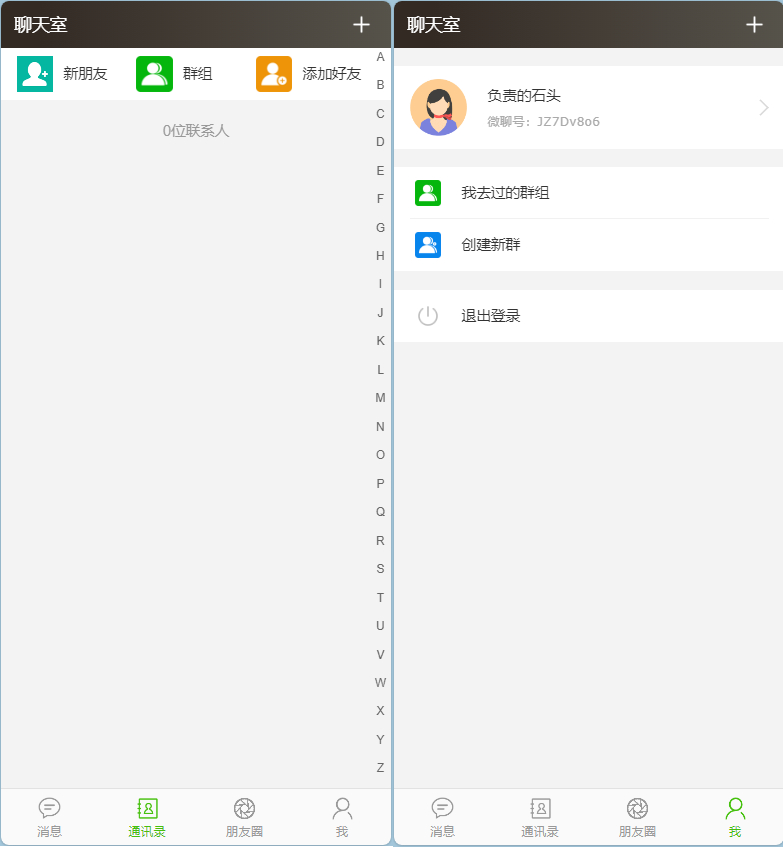Click the green 我去过的群组 icon
783x847 pixels.
tap(428, 193)
